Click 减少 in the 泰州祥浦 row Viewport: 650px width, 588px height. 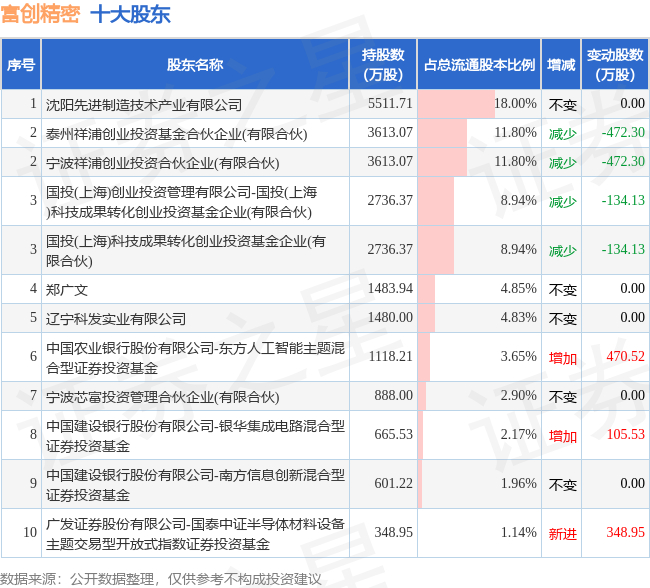(563, 134)
